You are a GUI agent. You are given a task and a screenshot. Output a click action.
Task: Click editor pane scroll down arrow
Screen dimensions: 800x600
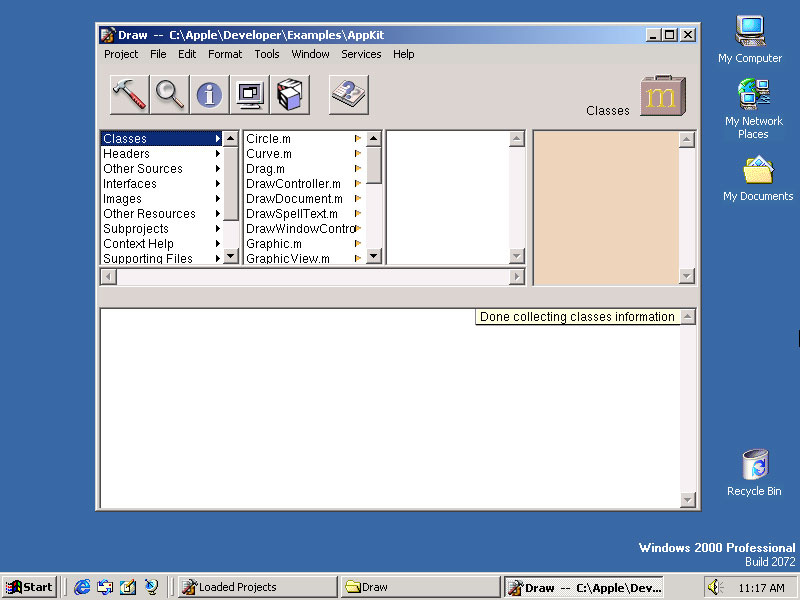point(687,499)
